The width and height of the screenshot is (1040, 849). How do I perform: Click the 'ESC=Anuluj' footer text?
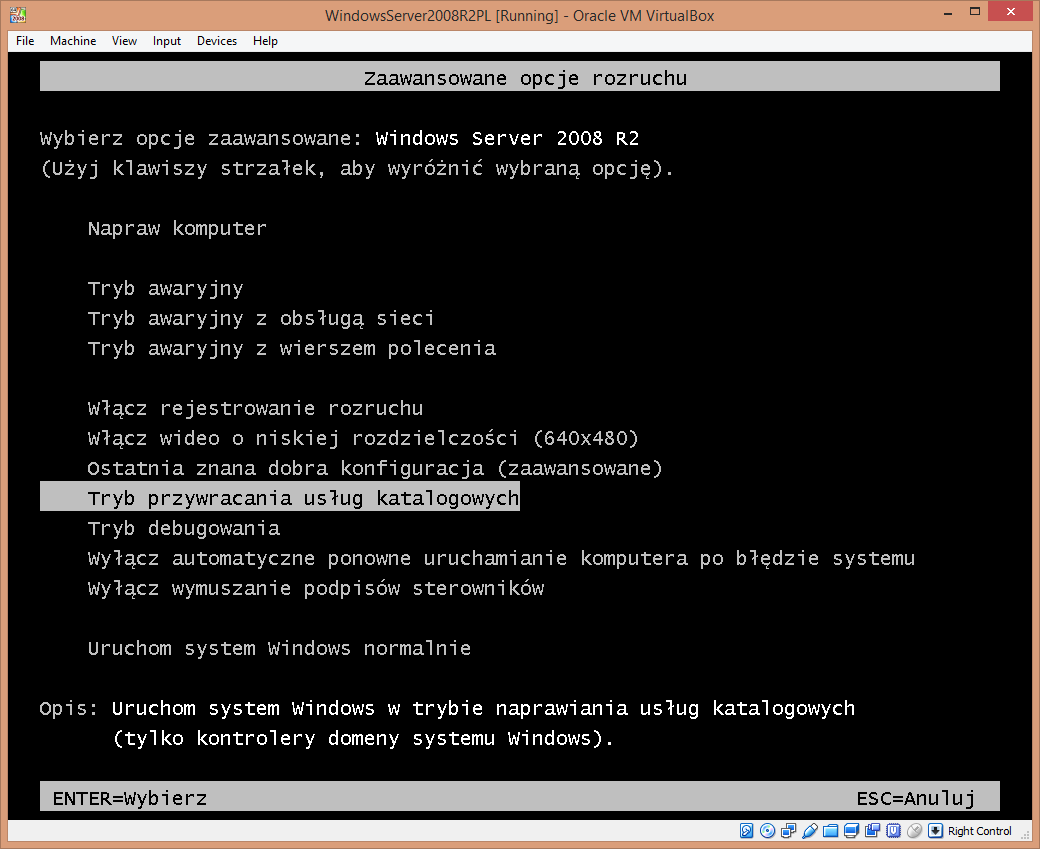(x=915, y=799)
